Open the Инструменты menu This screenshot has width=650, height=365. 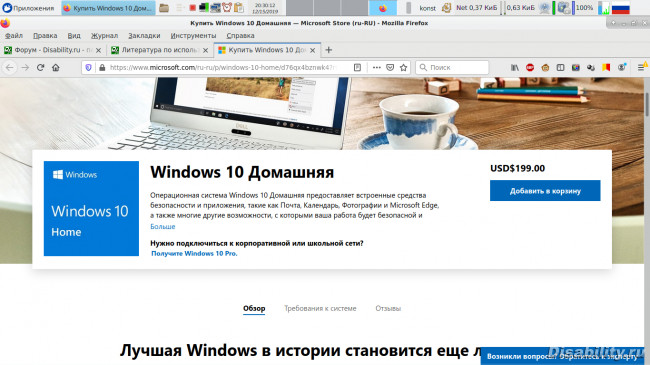[193, 36]
